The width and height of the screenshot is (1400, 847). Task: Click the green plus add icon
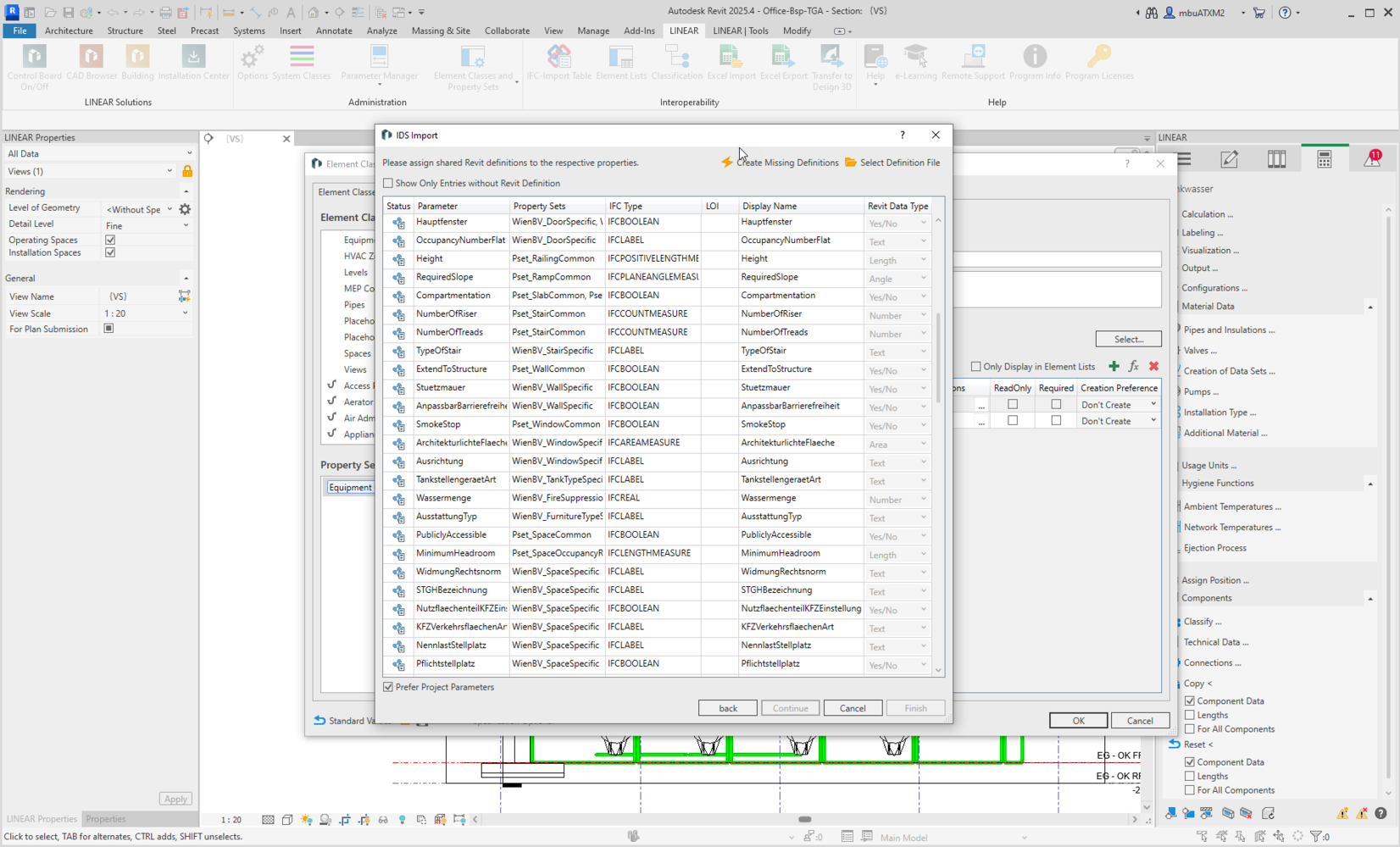click(1114, 366)
